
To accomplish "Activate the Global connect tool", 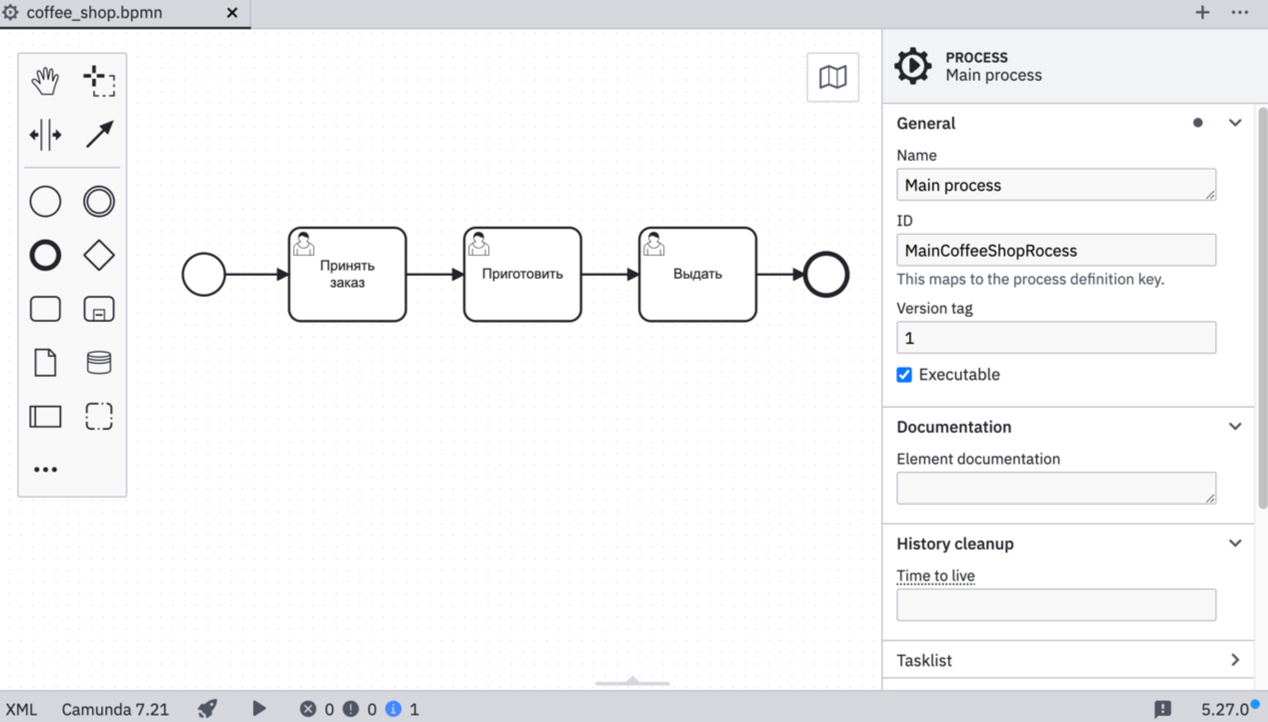I will pyautogui.click(x=99, y=133).
